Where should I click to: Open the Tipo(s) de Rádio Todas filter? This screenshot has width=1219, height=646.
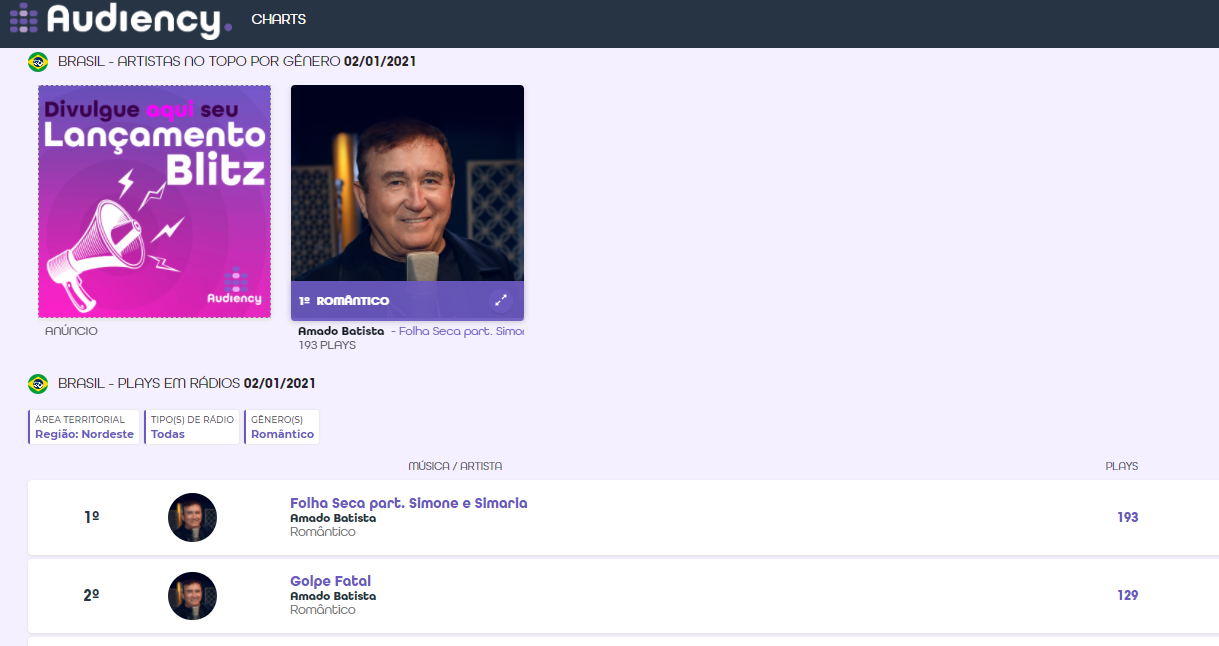(192, 427)
